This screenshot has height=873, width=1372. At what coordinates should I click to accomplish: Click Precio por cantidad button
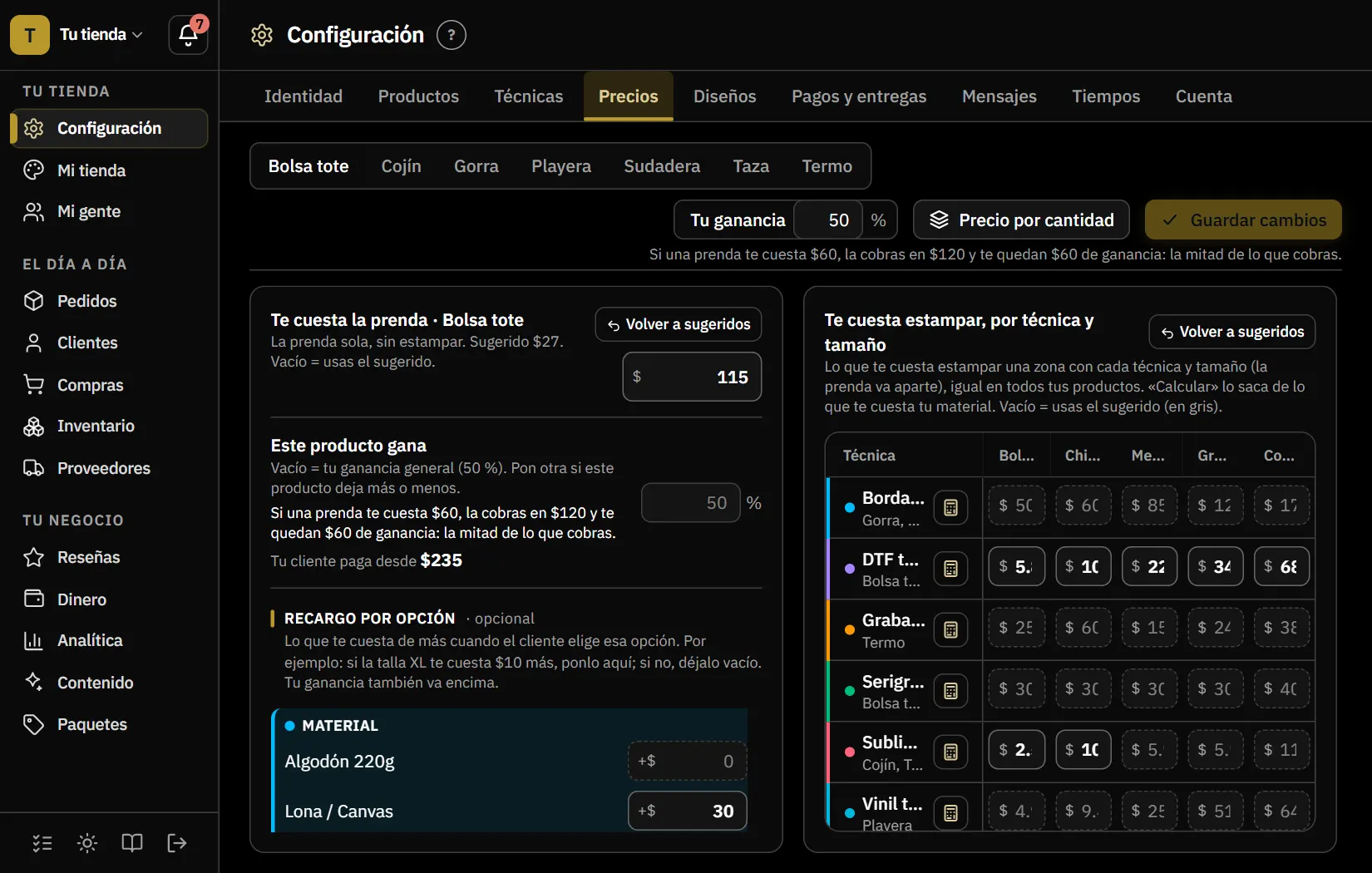click(1021, 220)
